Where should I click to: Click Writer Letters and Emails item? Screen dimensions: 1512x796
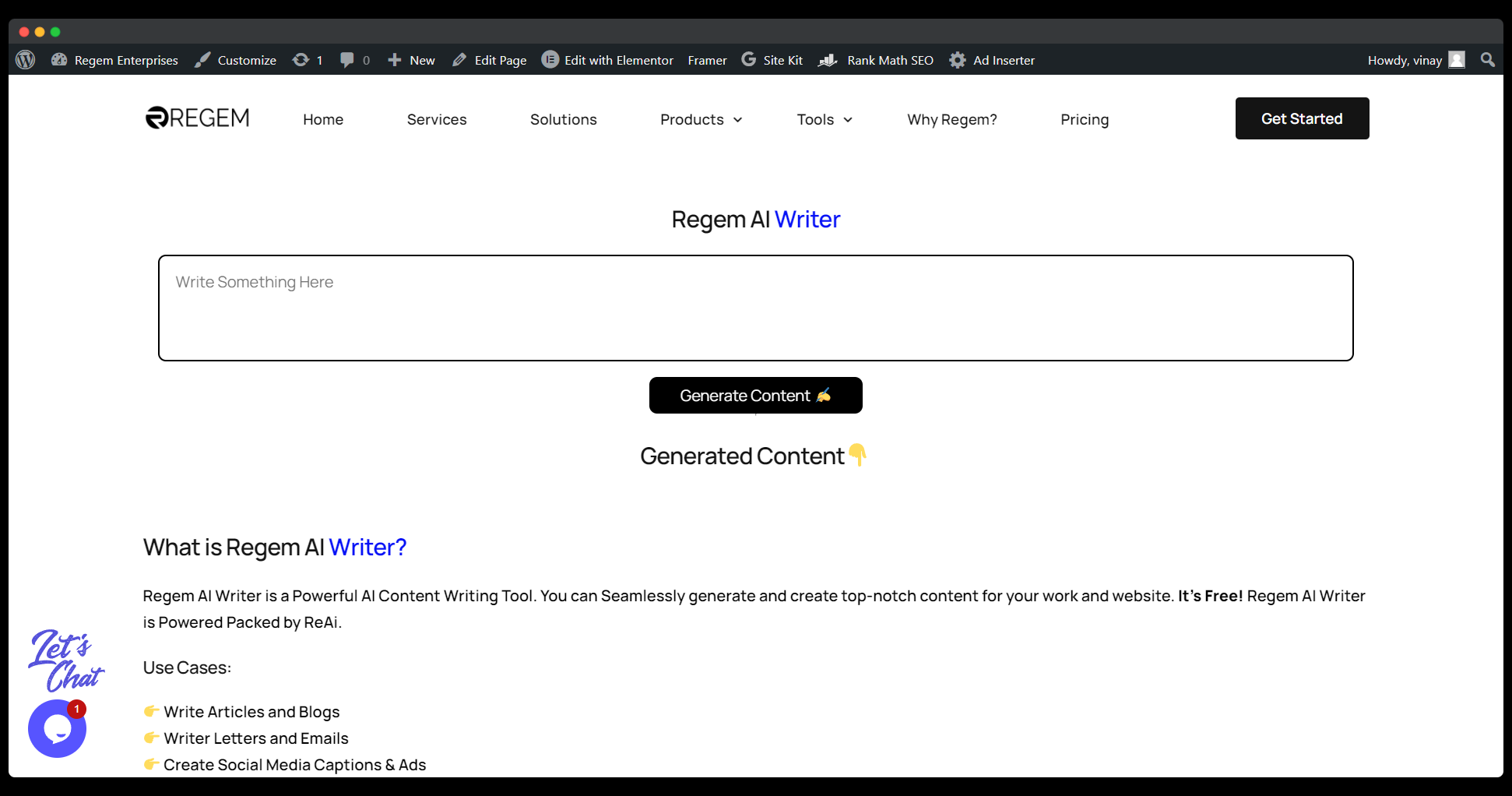tap(256, 738)
